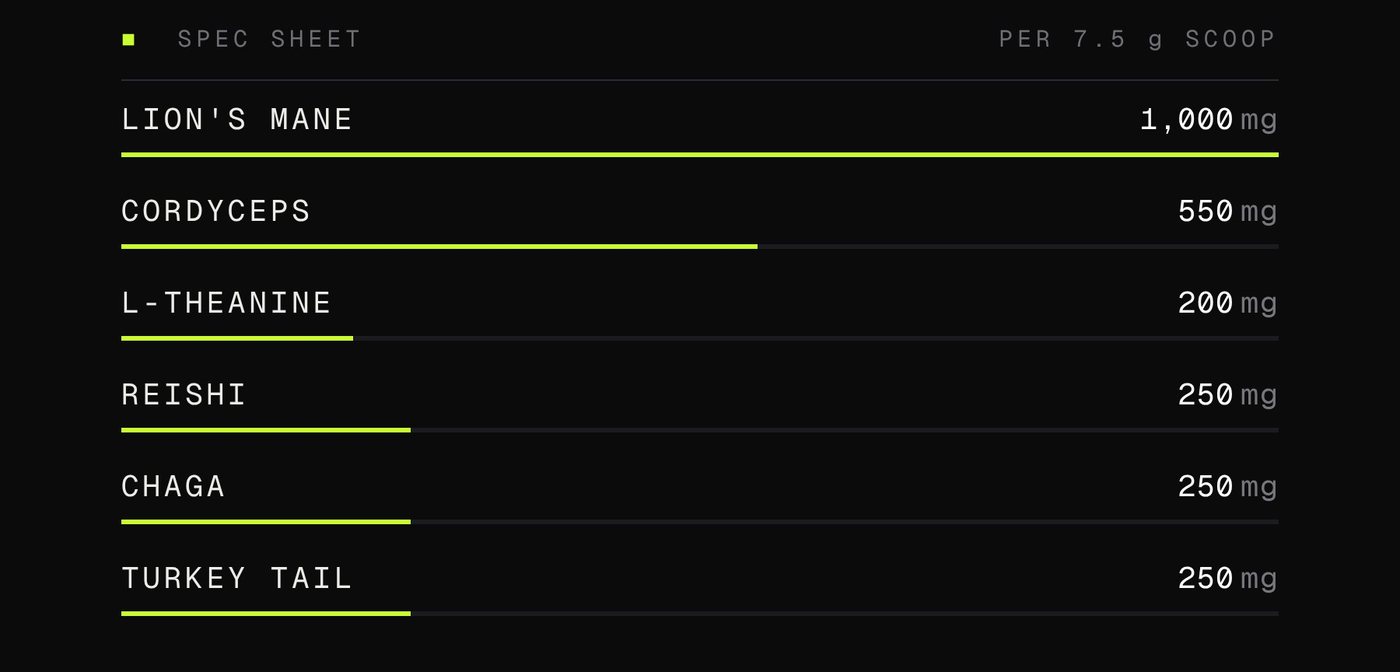Select the TURKEY TAIL ingredient label
The height and width of the screenshot is (672, 1400).
point(237,578)
